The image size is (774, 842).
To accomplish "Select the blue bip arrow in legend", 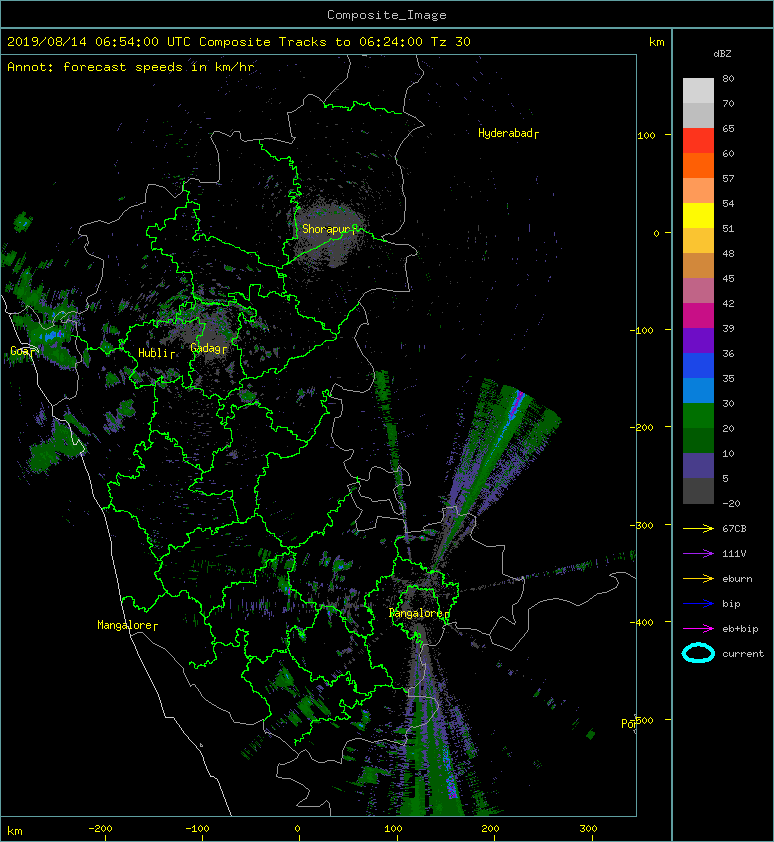I will (698, 604).
